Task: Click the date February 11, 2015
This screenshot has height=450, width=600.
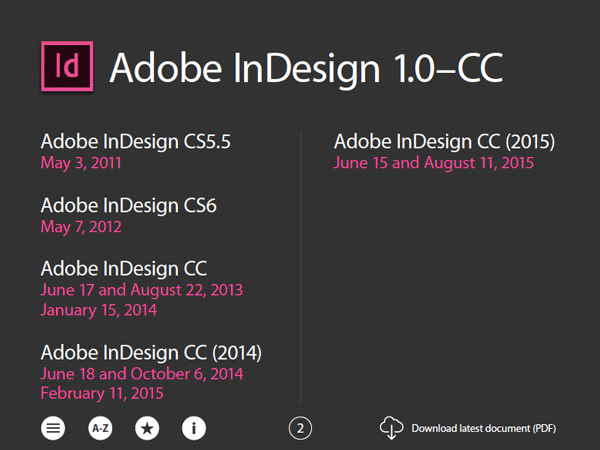Action: [102, 393]
